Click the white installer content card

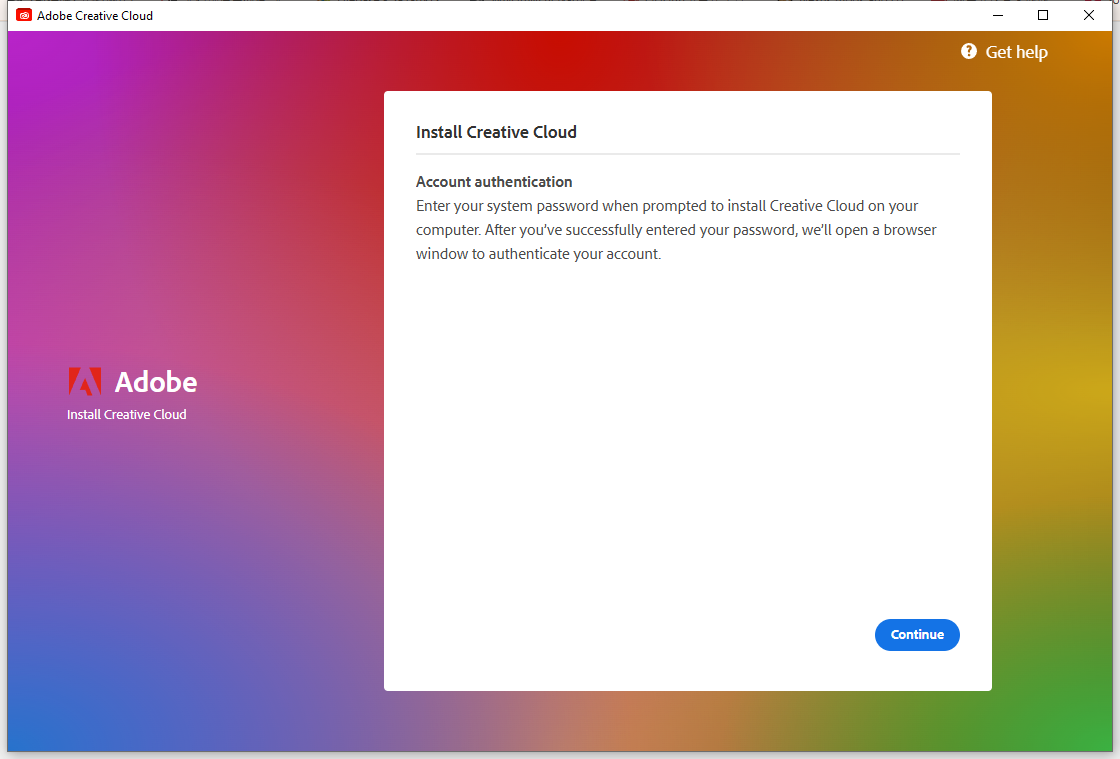point(688,450)
